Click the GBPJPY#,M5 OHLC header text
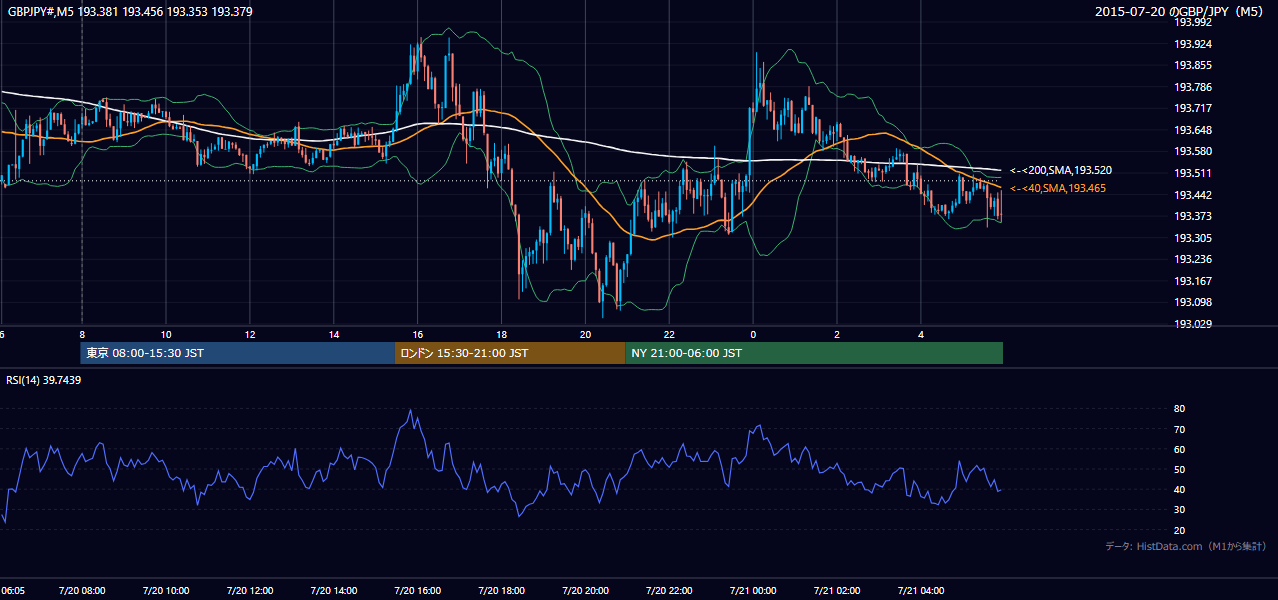Image resolution: width=1278 pixels, height=600 pixels. [x=130, y=11]
